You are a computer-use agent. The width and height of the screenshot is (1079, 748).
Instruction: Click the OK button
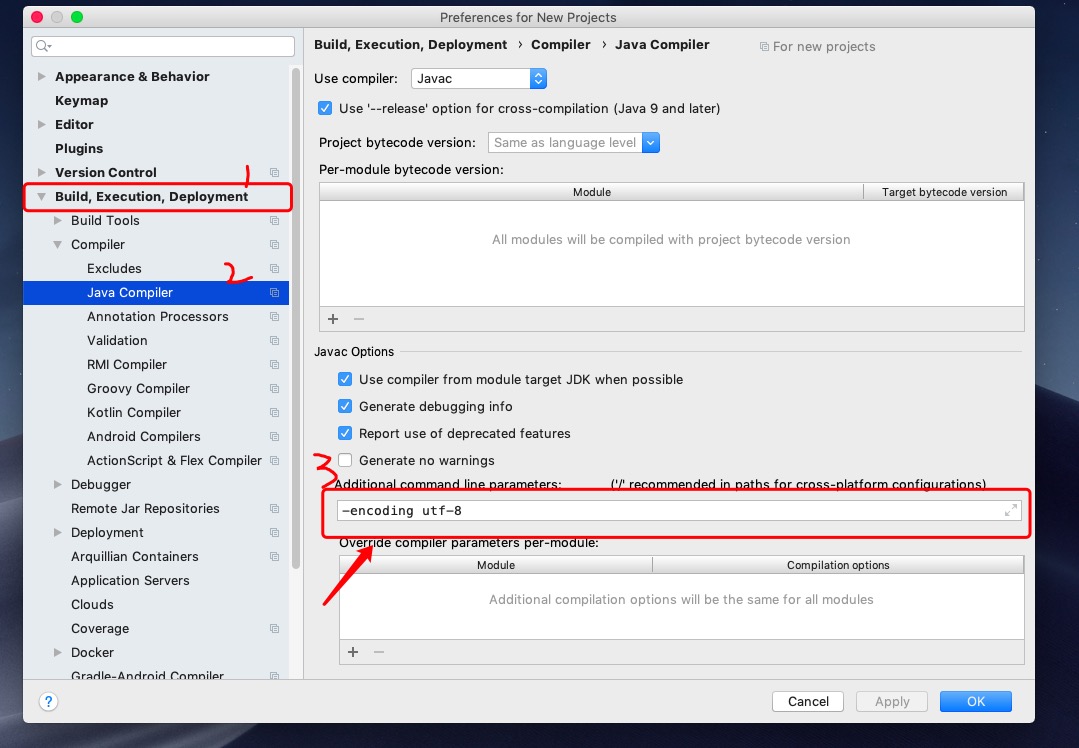(975, 702)
